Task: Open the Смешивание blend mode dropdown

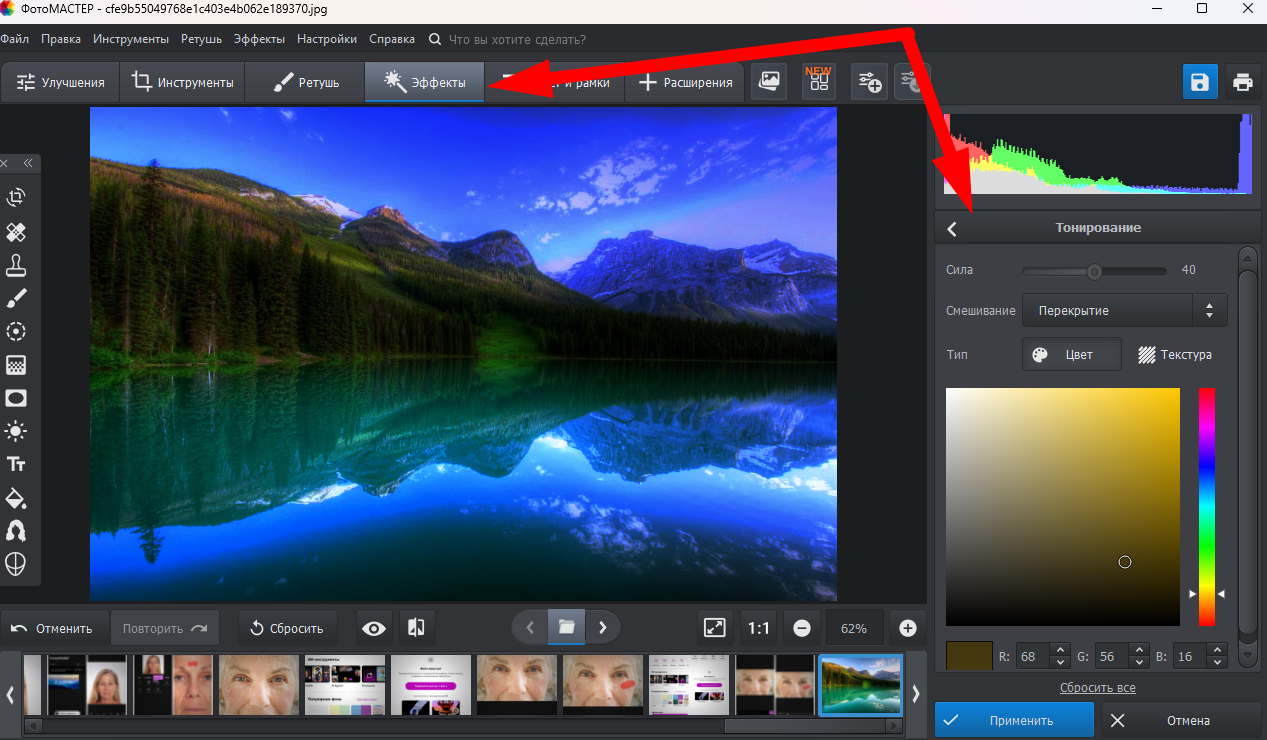Action: pyautogui.click(x=1124, y=311)
